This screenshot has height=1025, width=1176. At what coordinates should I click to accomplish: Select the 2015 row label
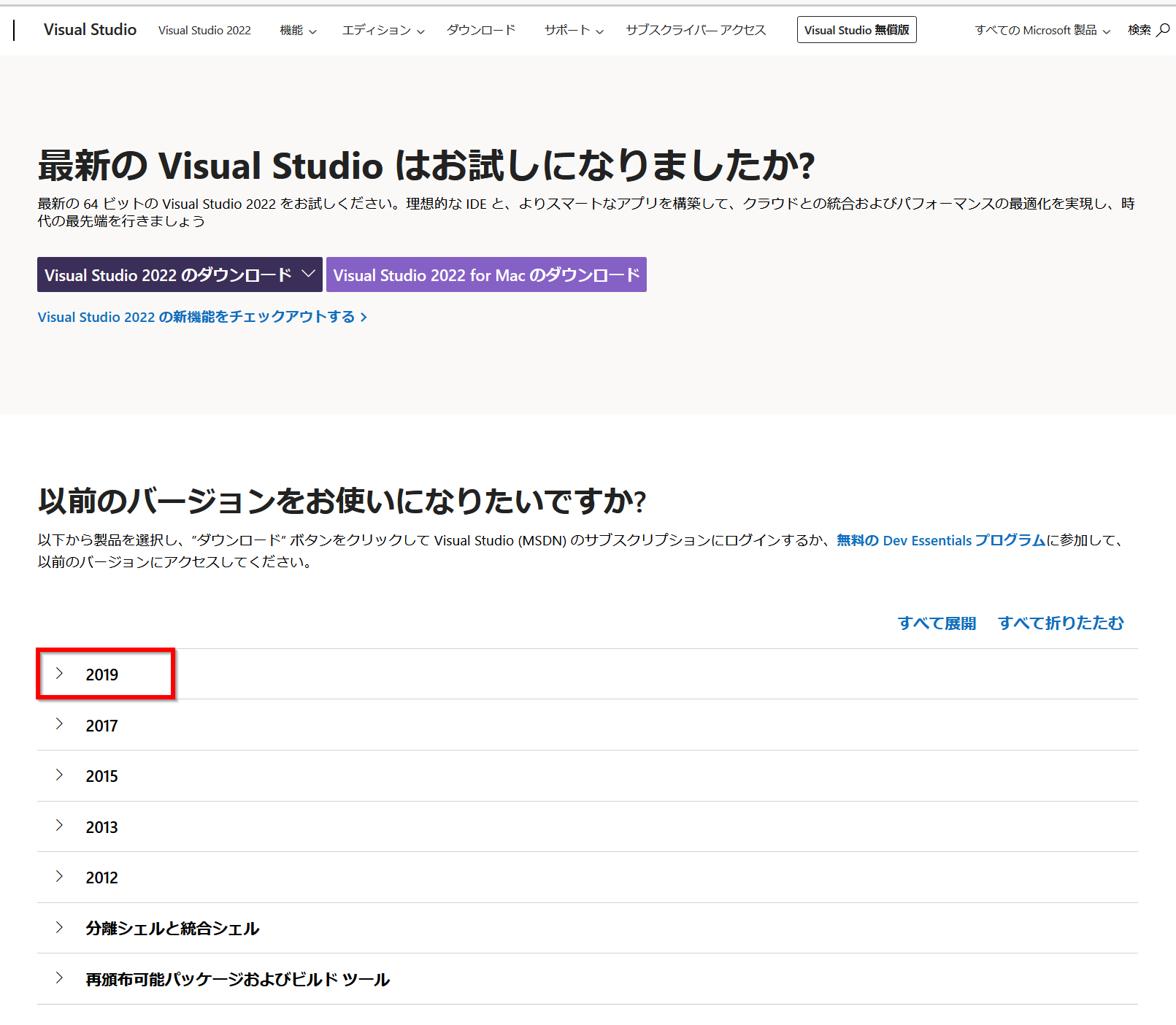[x=101, y=776]
